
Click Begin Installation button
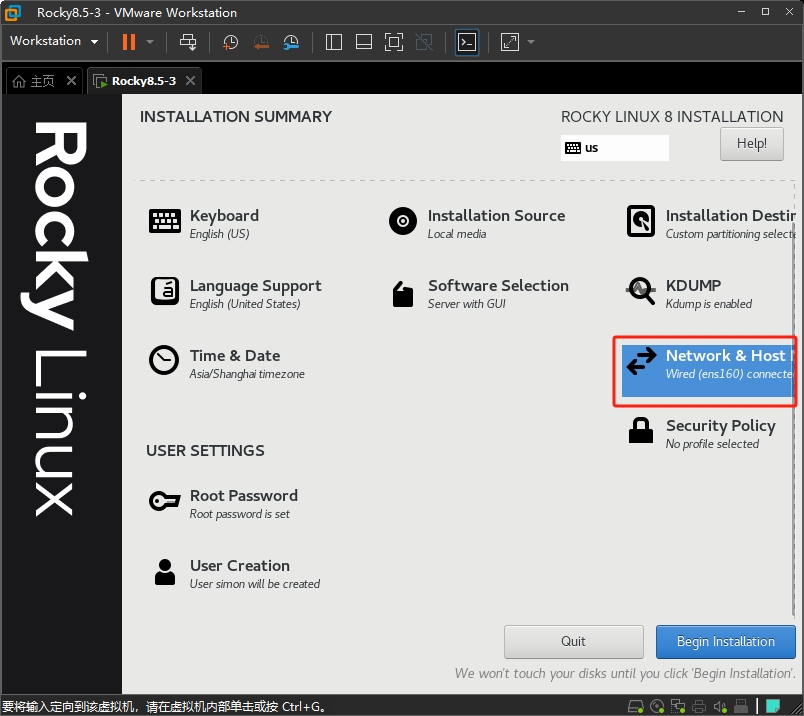click(726, 642)
